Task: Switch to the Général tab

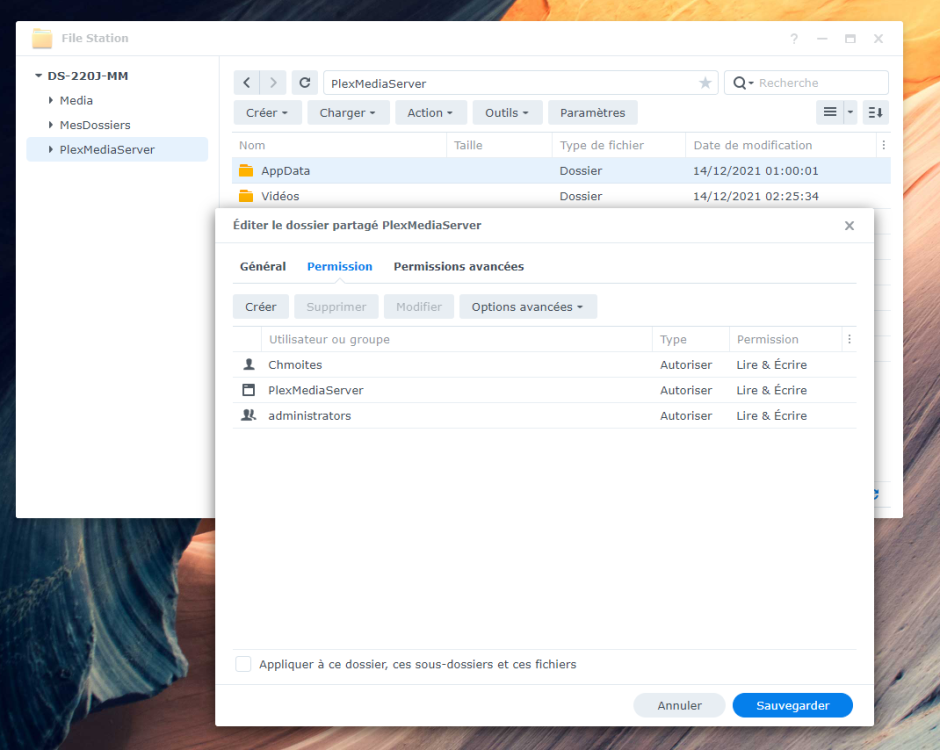Action: coord(263,266)
